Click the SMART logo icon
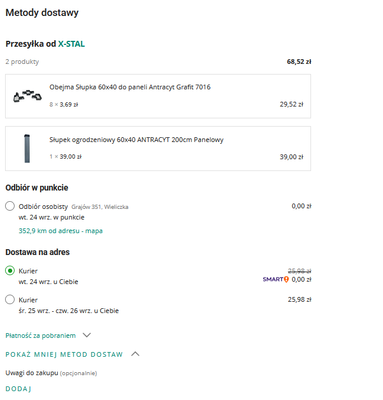This screenshot has width=383, height=400. point(275,279)
